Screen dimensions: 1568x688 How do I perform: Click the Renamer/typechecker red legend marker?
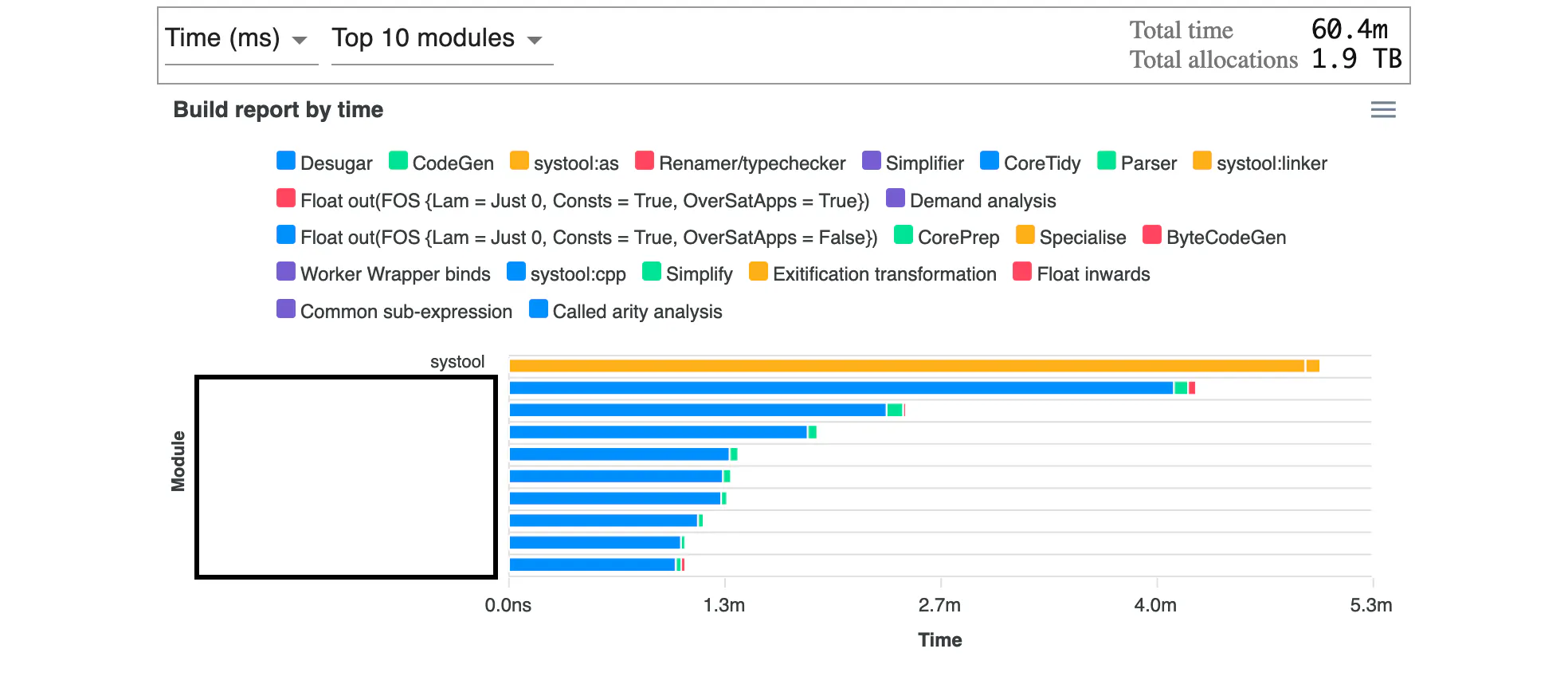click(x=645, y=161)
